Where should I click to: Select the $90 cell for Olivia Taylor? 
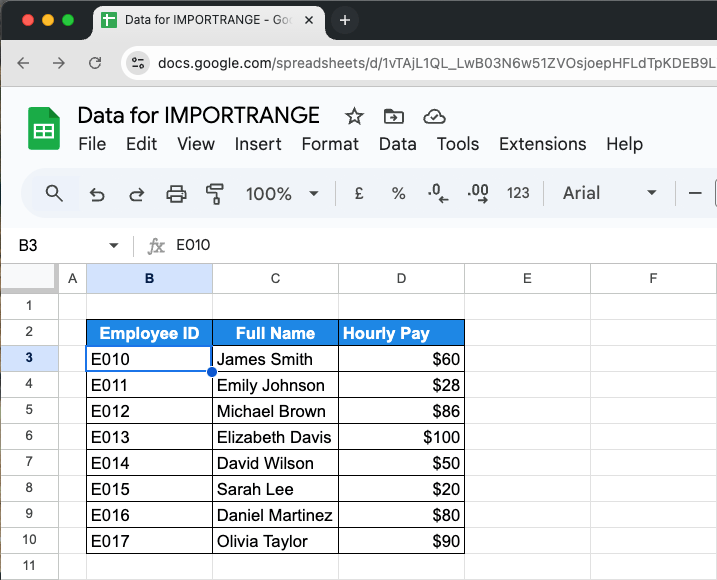[x=401, y=541]
